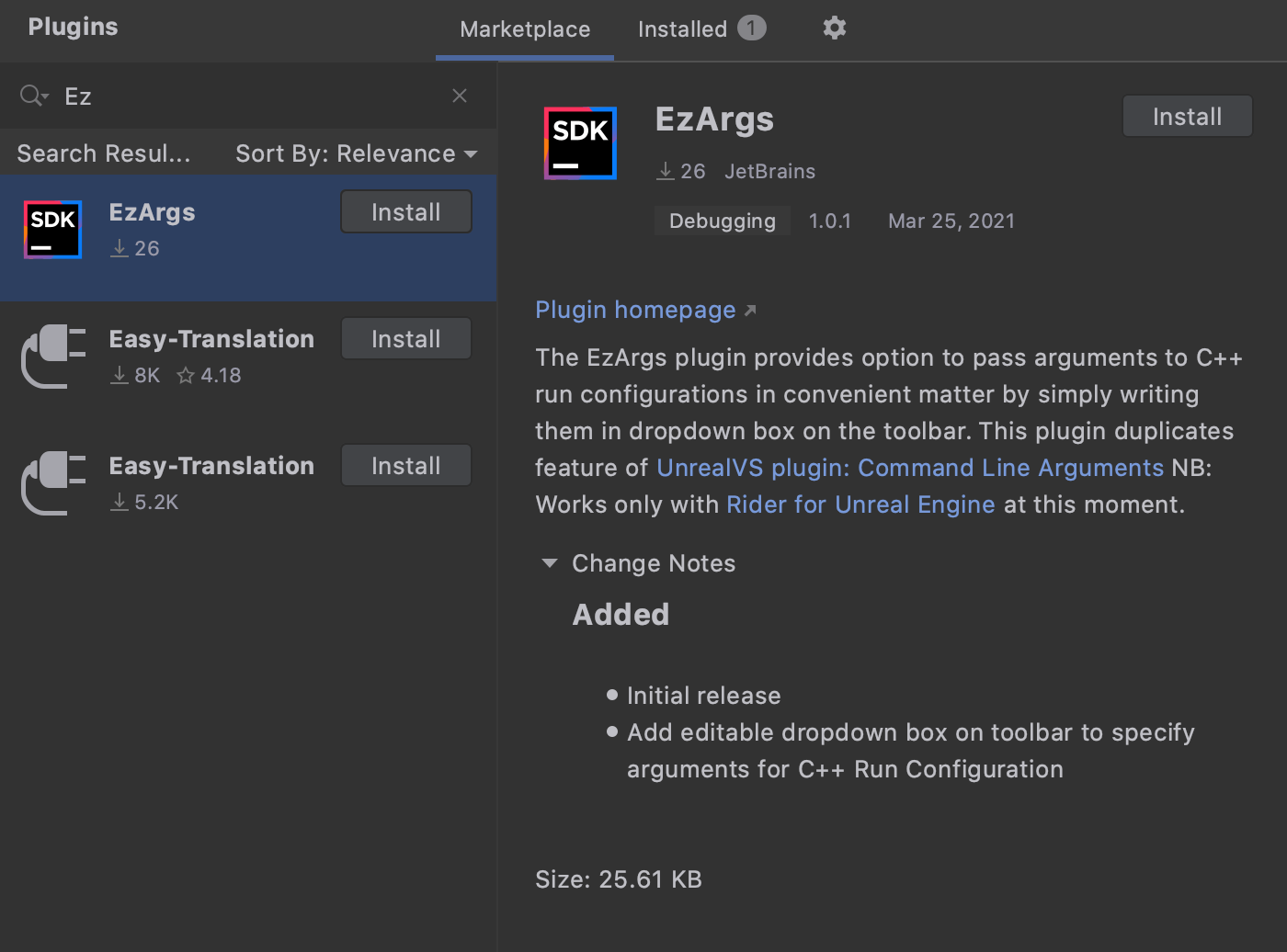Install EzArgs from the results list
The height and width of the screenshot is (952, 1287).
tap(406, 211)
